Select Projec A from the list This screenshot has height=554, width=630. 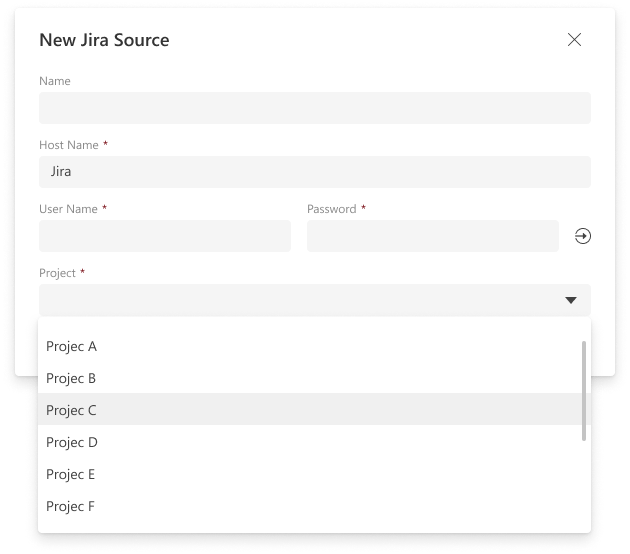72,347
